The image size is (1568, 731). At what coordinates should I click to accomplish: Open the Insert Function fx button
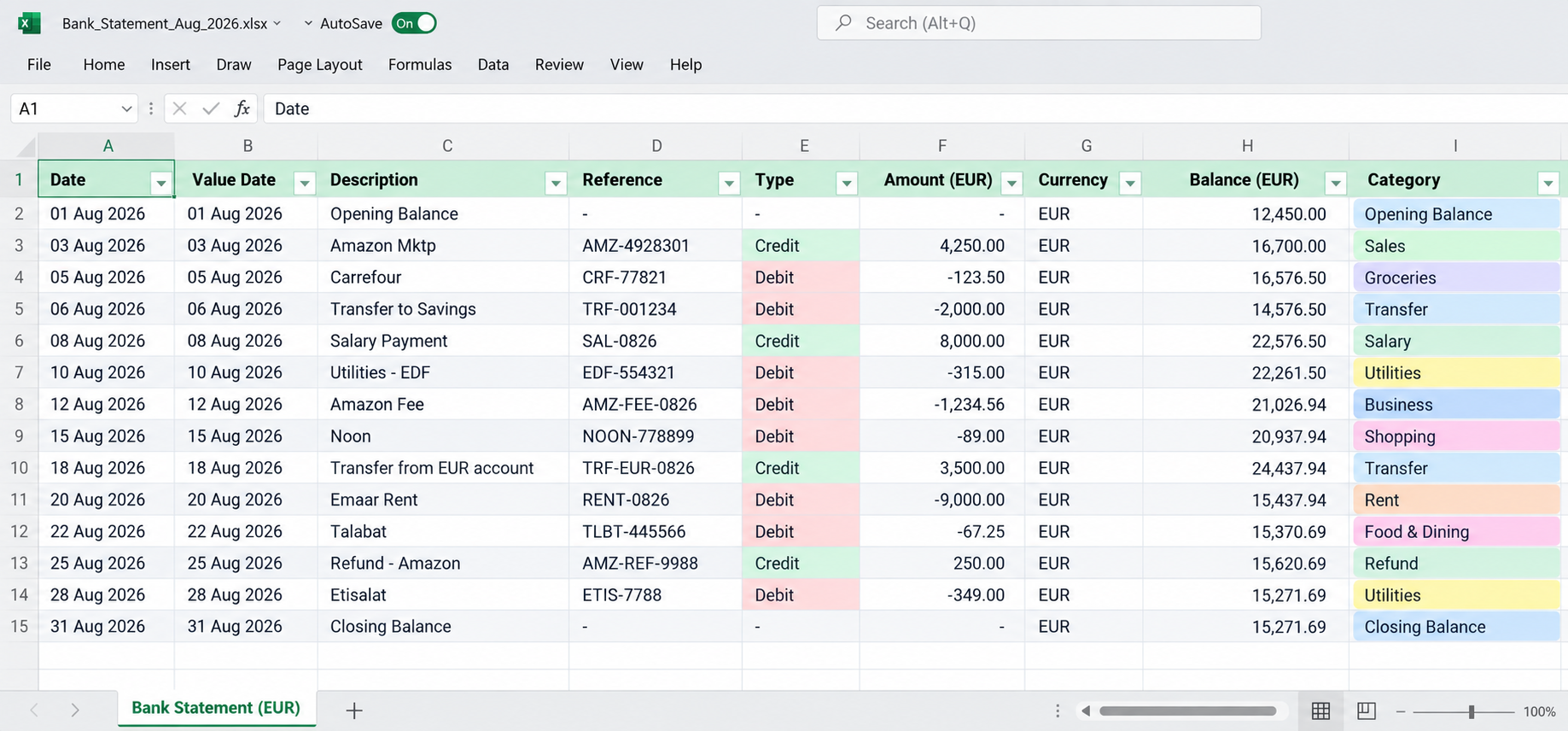coord(242,108)
